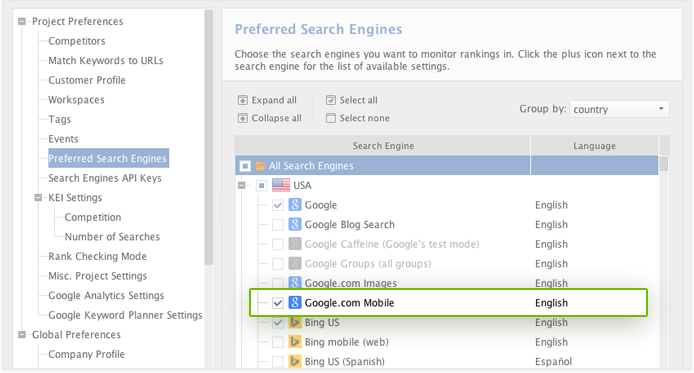The height and width of the screenshot is (373, 694).
Task: Open Competition under KEI Settings
Action: pyautogui.click(x=93, y=217)
